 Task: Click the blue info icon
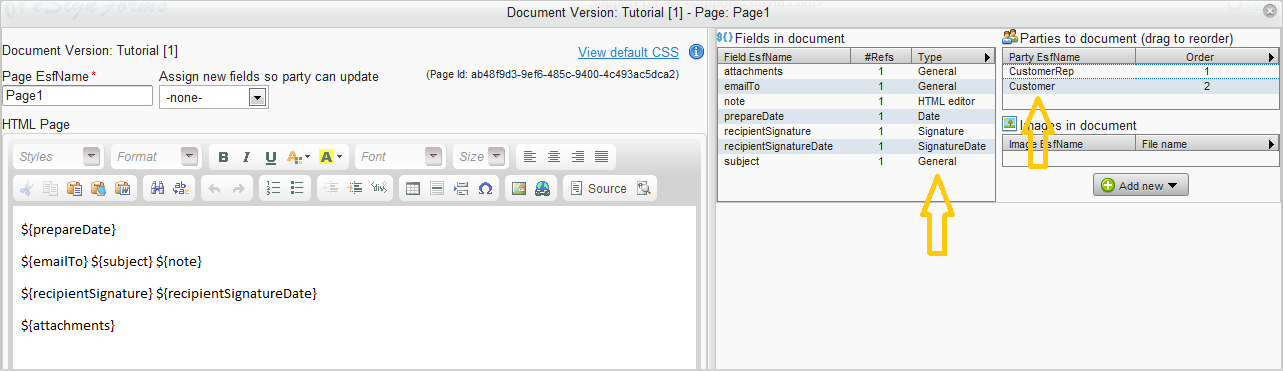(697, 52)
